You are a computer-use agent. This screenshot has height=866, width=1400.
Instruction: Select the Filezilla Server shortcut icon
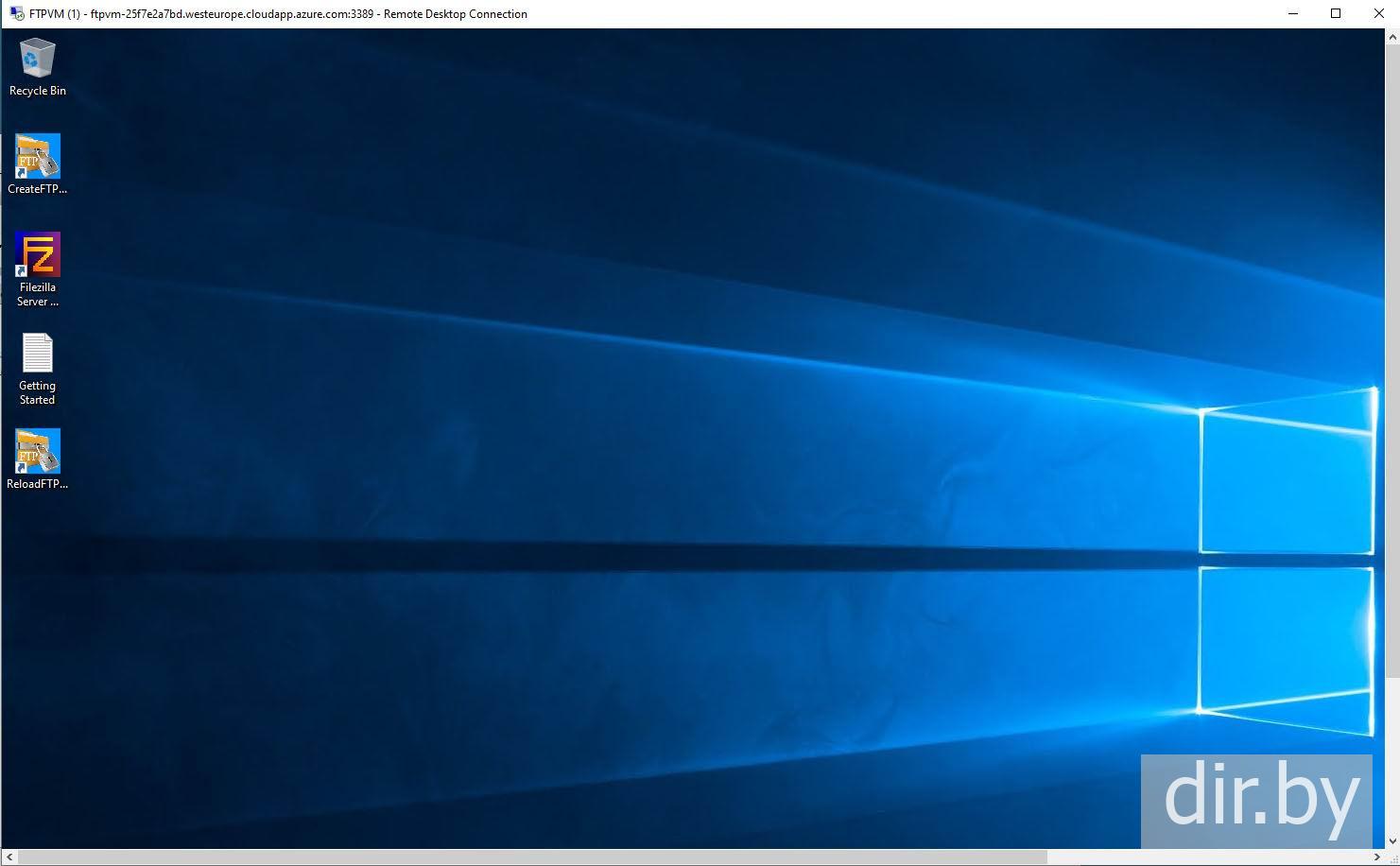(x=37, y=254)
